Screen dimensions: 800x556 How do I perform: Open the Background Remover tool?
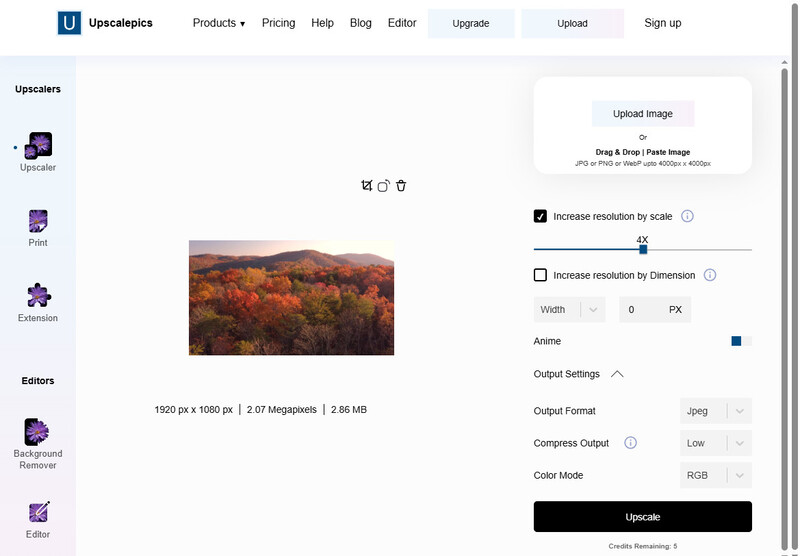pos(37,432)
